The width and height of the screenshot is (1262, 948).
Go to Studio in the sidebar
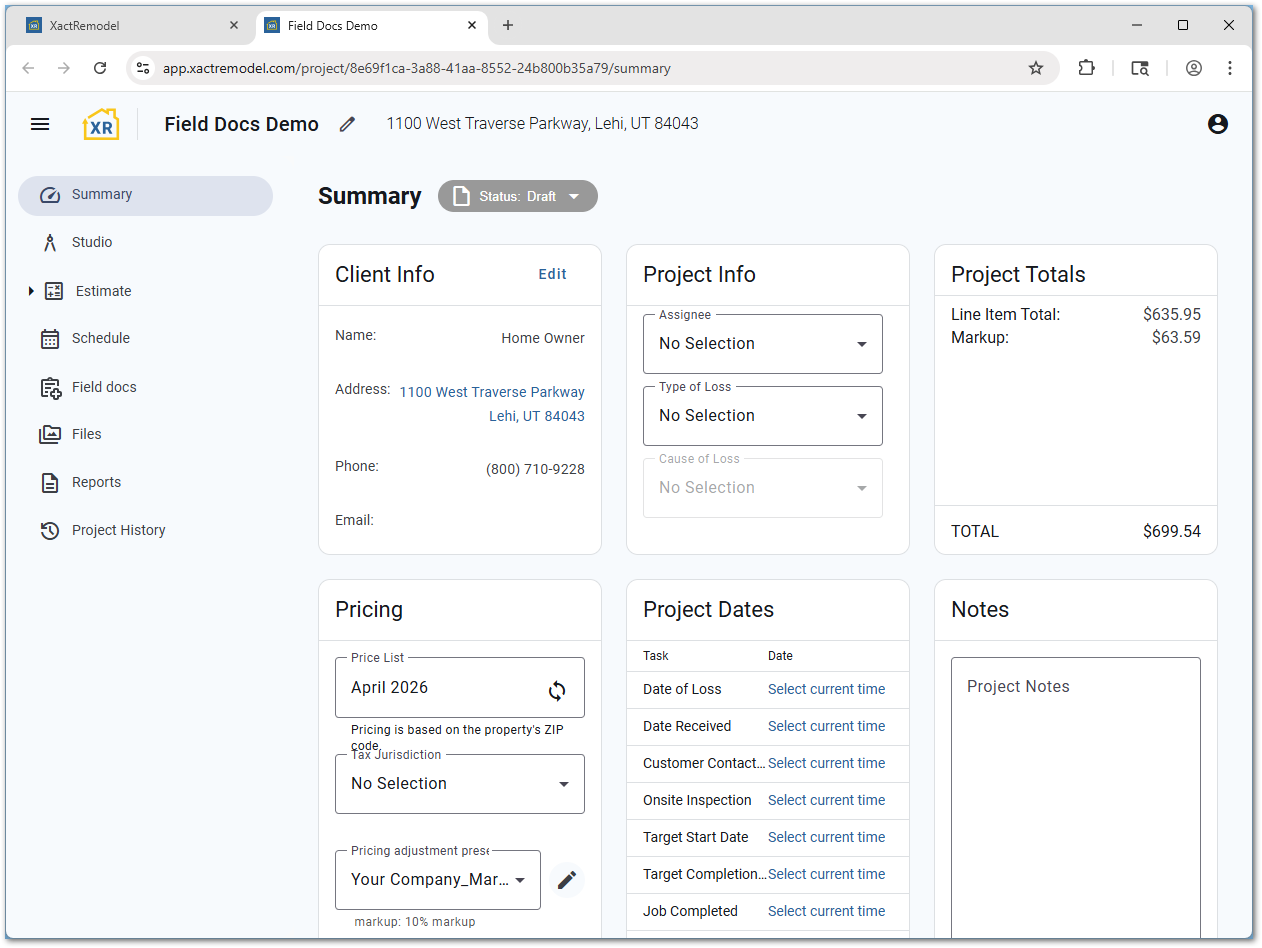[x=92, y=242]
